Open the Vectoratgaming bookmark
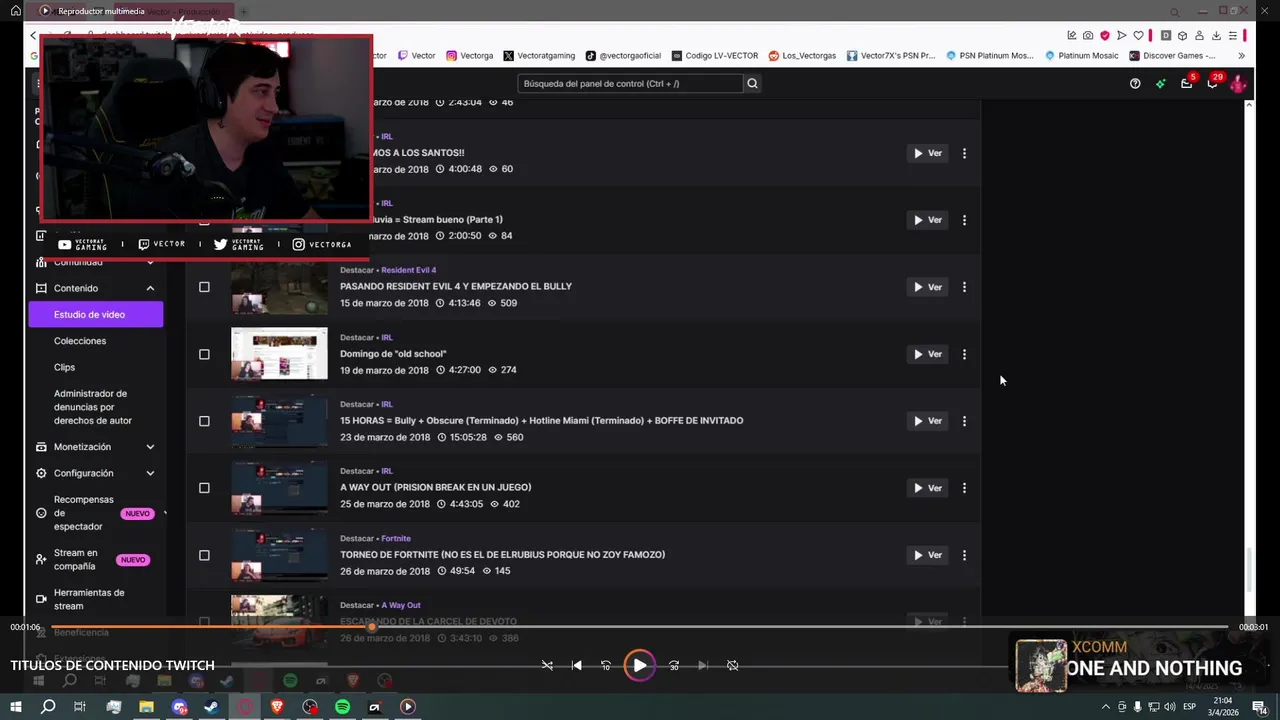1280x720 pixels. pos(539,56)
